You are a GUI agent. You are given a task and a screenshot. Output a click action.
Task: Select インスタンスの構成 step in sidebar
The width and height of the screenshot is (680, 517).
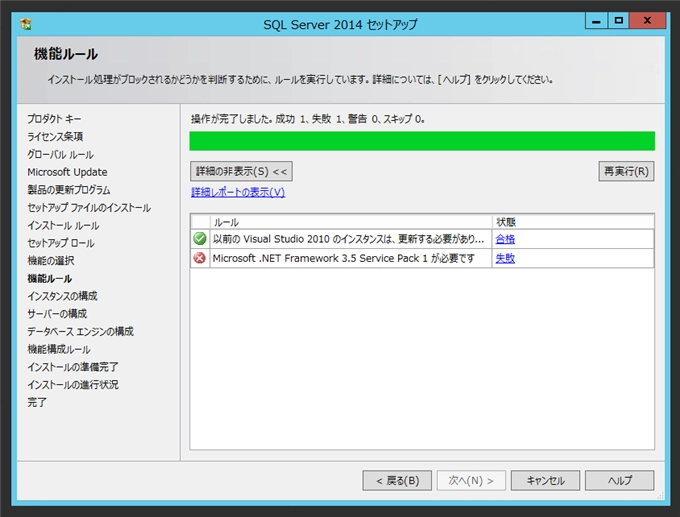62,296
